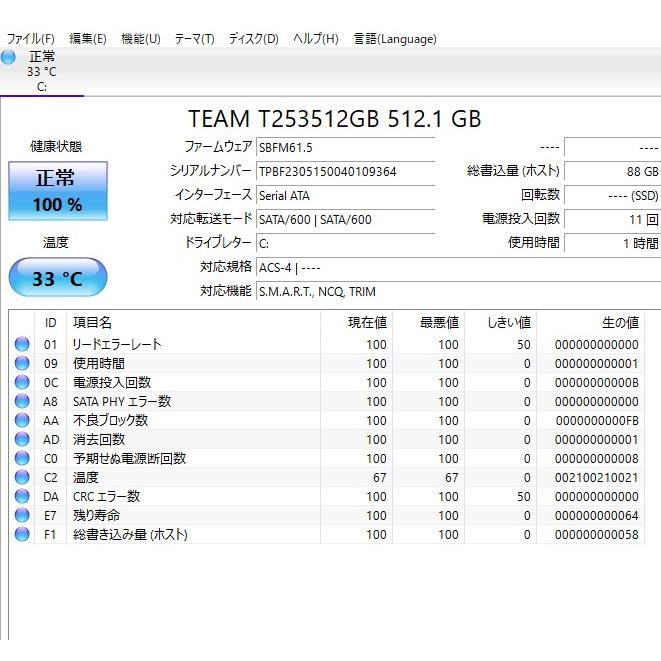
Task: Click status orb for F1 総書き込み量
Action: tap(22, 534)
